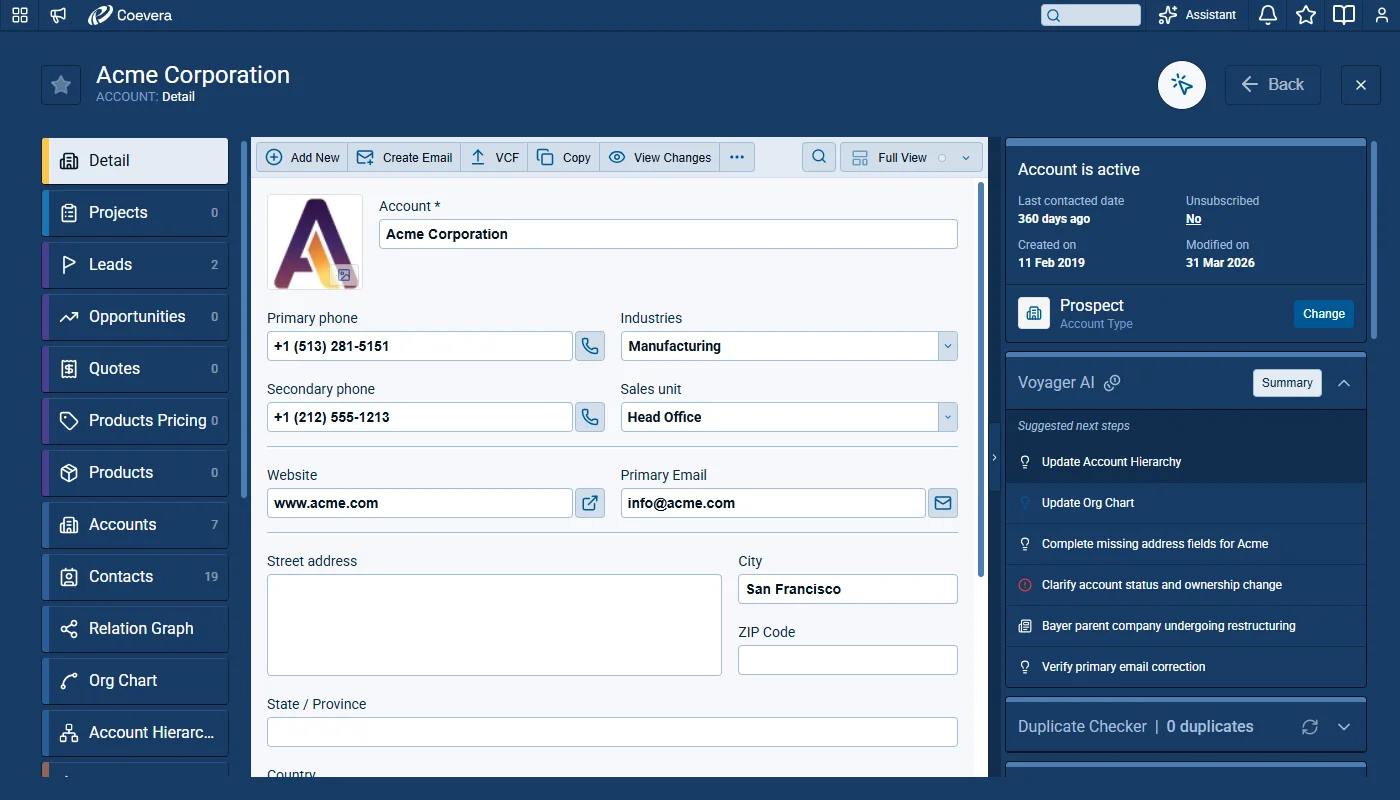Mark Acme Corporation as favorite
Viewport: 1400px width, 800px height.
61,85
